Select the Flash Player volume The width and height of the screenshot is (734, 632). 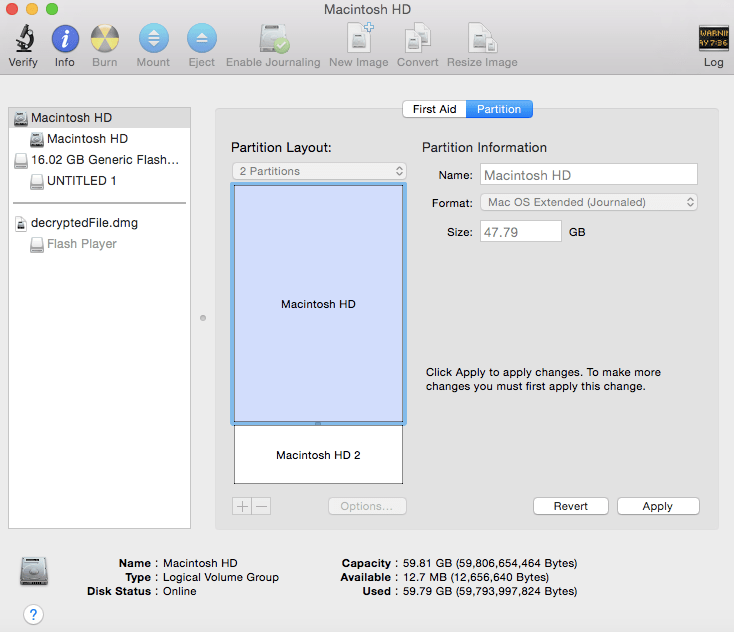coord(100,244)
